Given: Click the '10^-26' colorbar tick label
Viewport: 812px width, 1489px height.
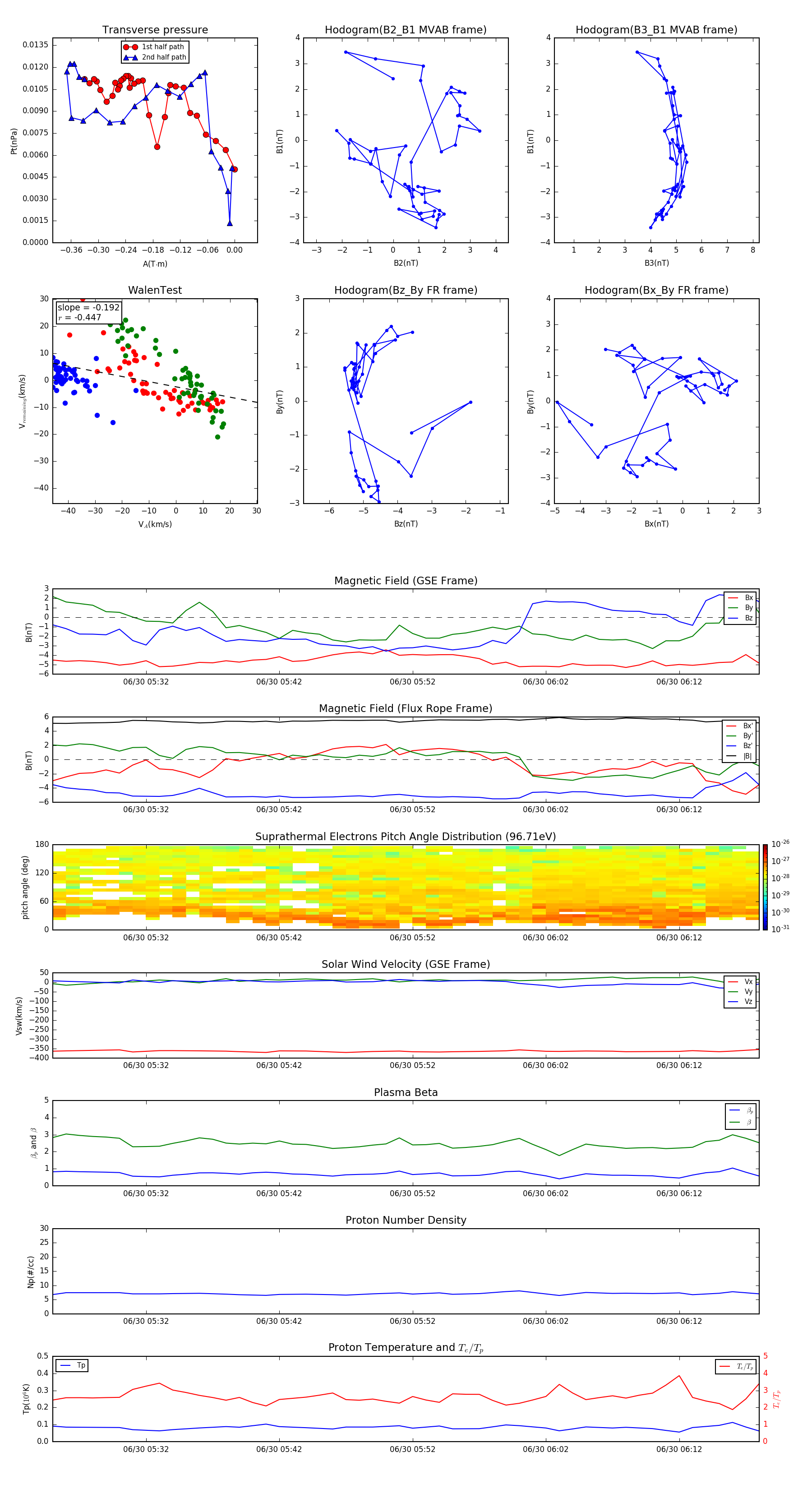Looking at the screenshot, I should click(780, 844).
